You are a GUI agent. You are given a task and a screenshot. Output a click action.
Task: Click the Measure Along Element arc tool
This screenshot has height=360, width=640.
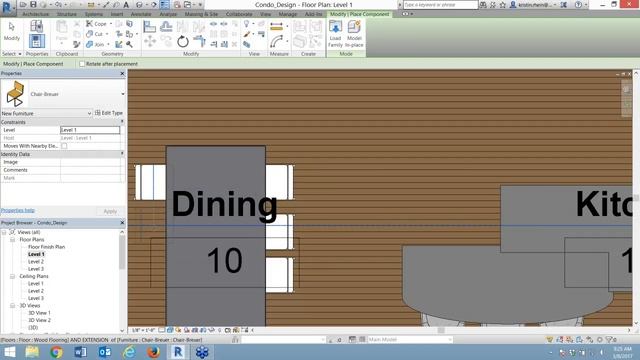tap(276, 42)
